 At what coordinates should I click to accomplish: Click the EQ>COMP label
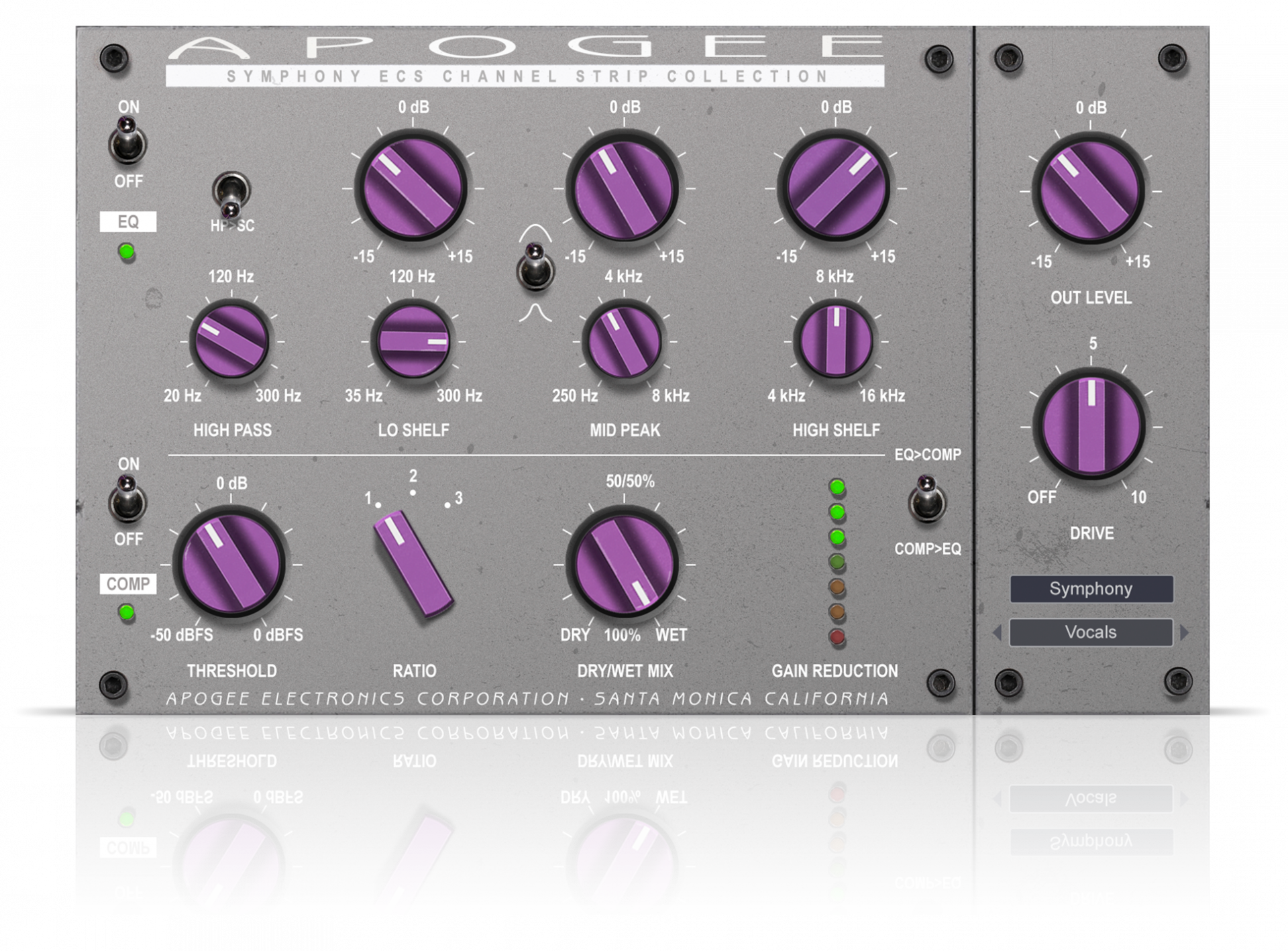(x=927, y=455)
